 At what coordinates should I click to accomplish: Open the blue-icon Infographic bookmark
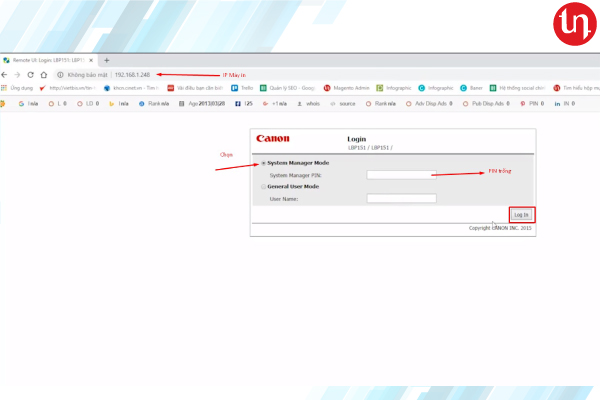(x=436, y=88)
